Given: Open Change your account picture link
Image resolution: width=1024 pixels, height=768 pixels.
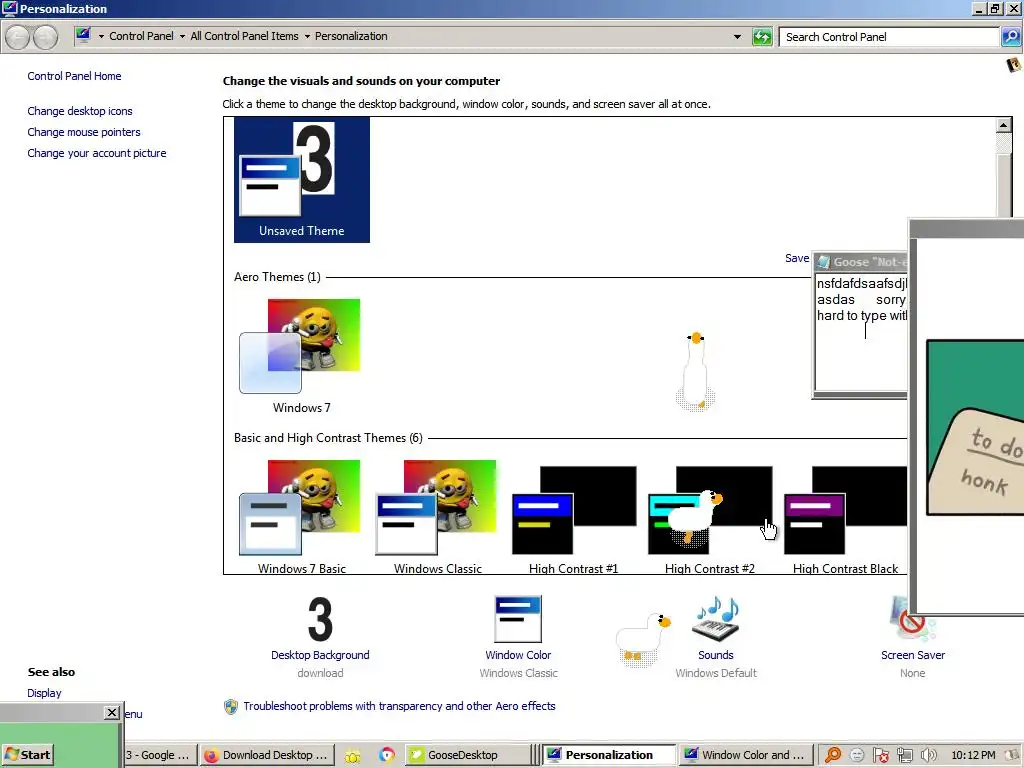Looking at the screenshot, I should 97,153.
